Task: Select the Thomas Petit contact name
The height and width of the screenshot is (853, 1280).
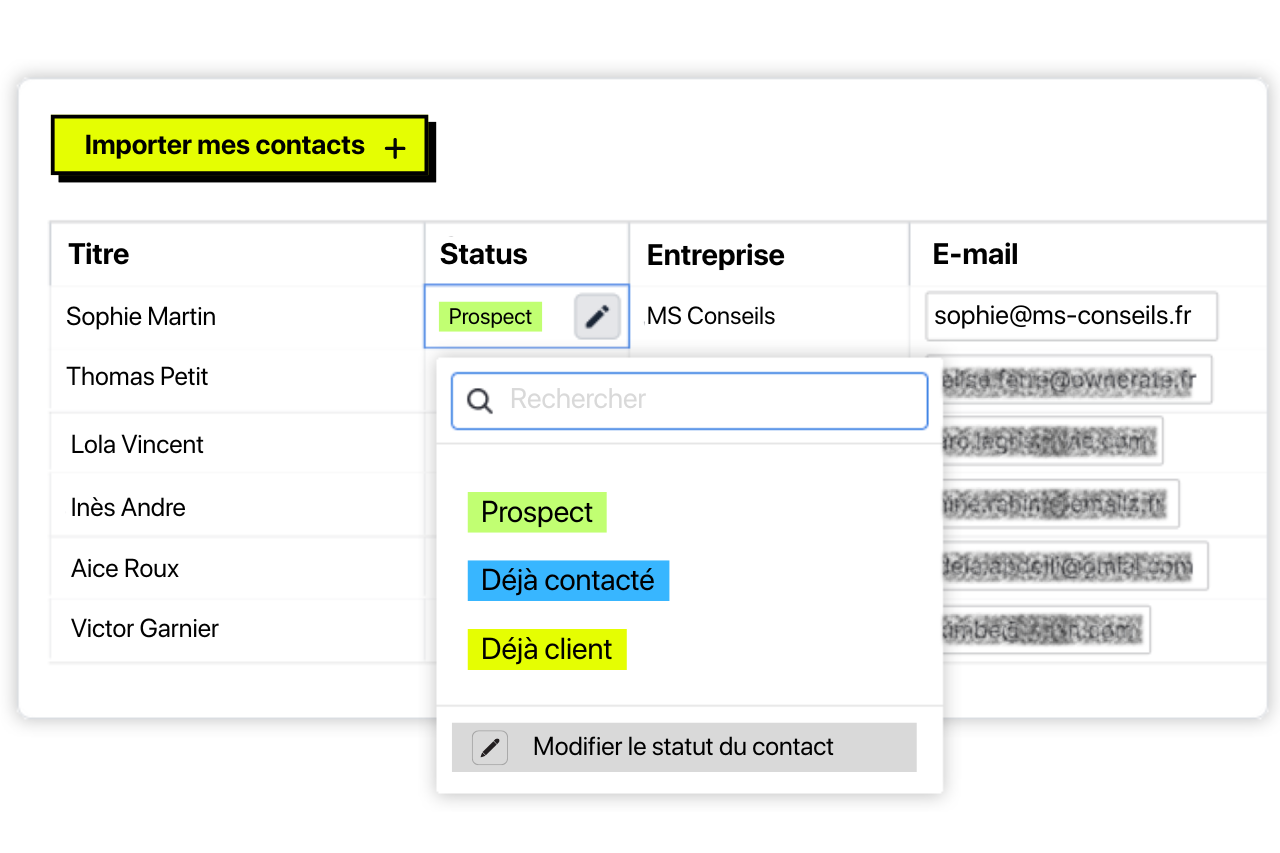Action: [137, 377]
